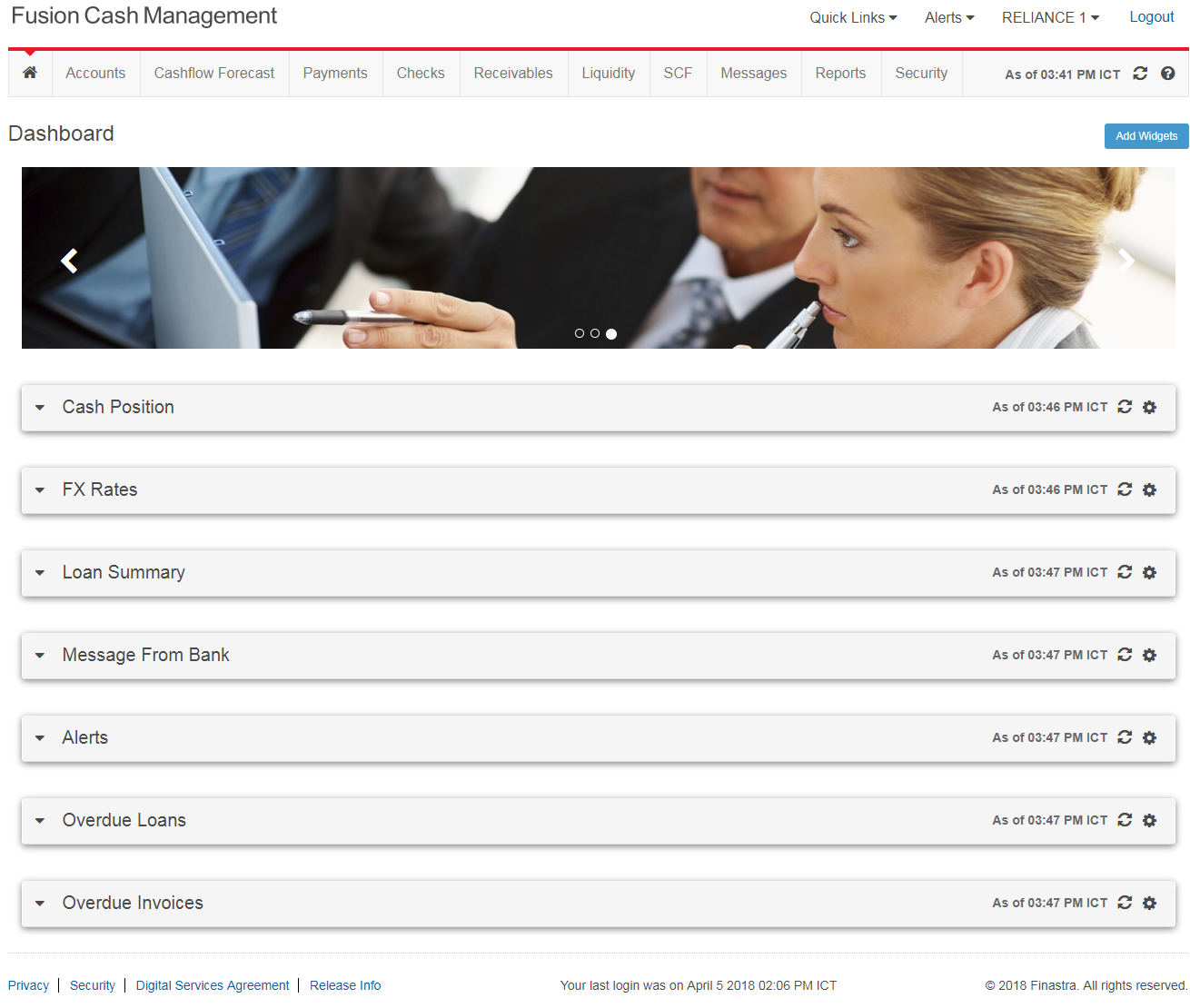The height and width of the screenshot is (1008, 1190).
Task: Open Overdue Invoices widget settings gear
Action: point(1149,903)
